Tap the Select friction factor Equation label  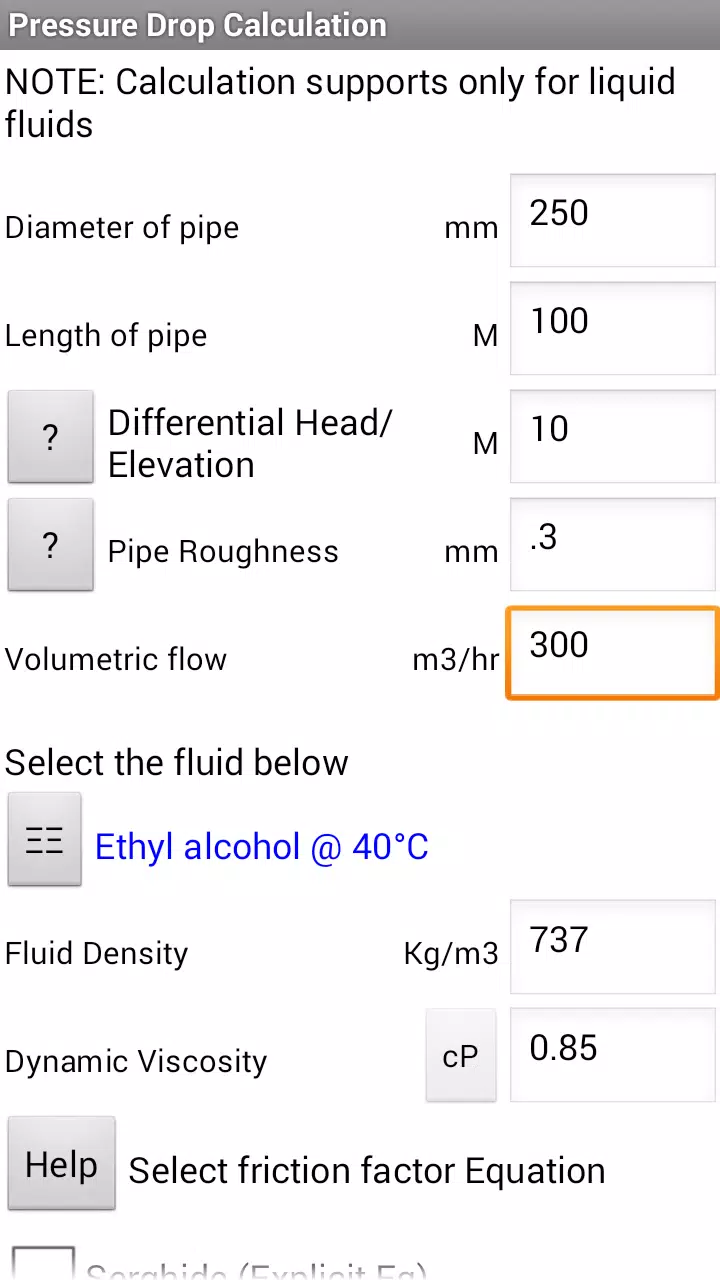pyautogui.click(x=367, y=1171)
